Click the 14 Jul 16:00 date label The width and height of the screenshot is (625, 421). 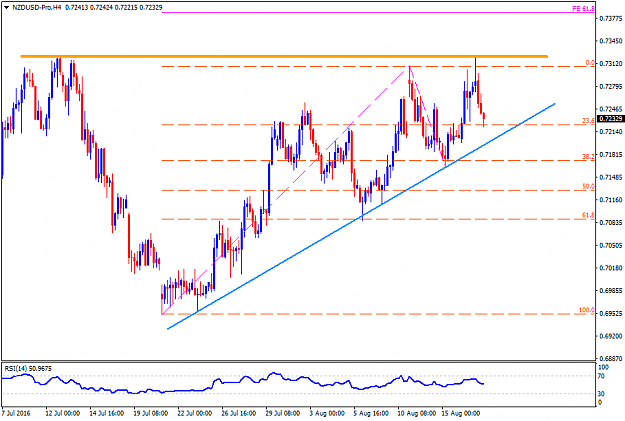[106, 413]
